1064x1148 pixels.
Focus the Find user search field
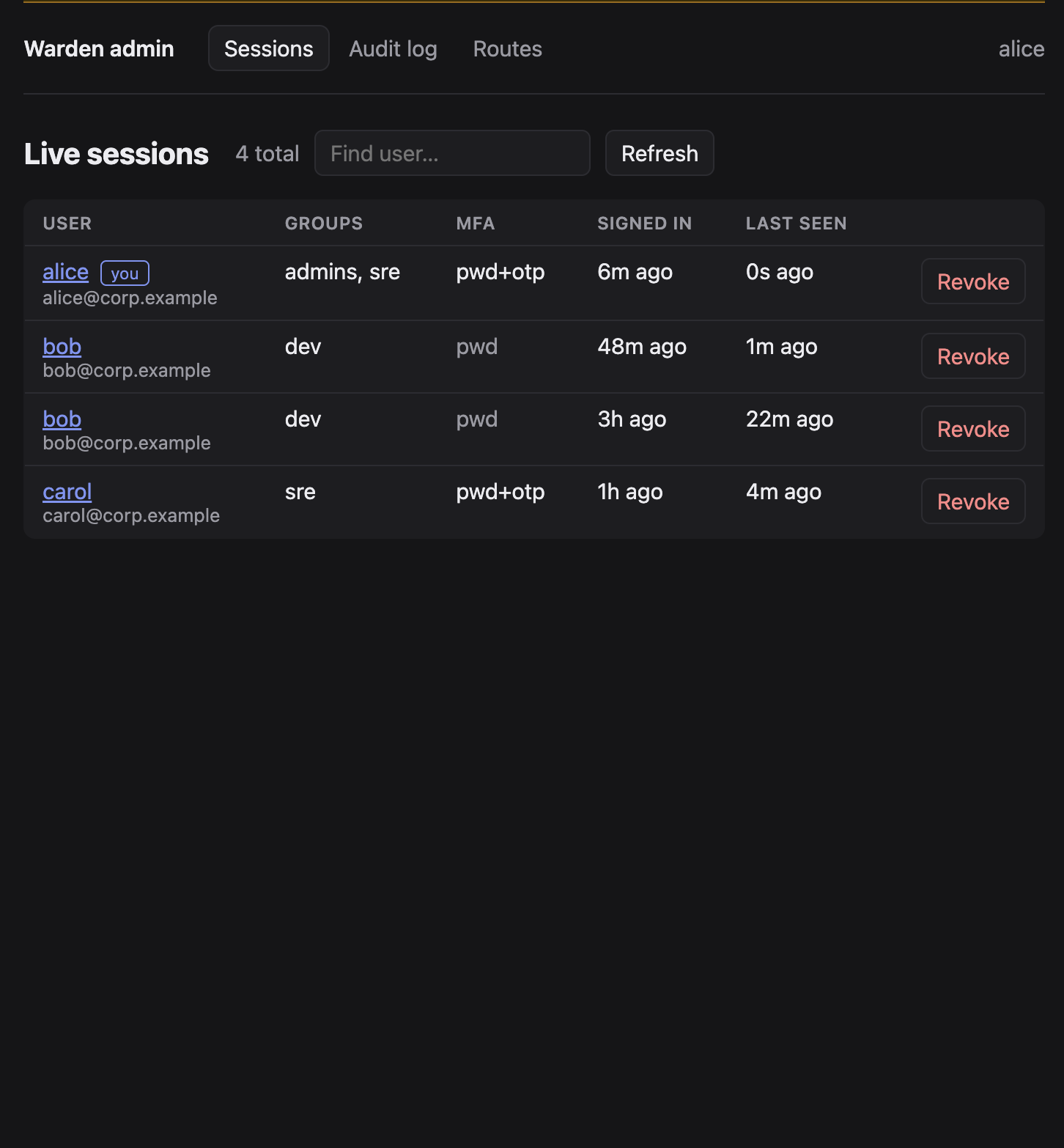[452, 153]
